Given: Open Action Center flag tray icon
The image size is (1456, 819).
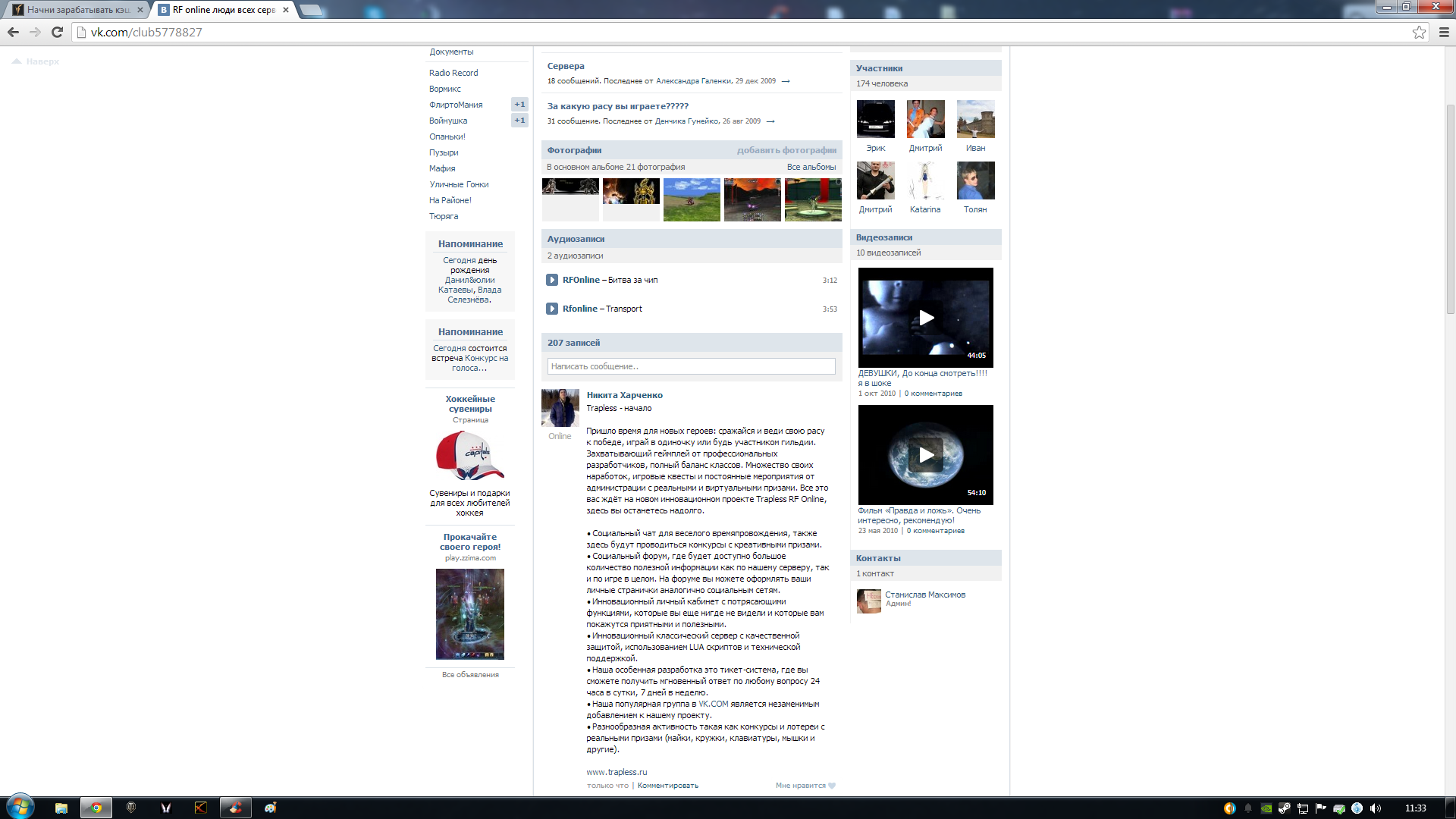Looking at the screenshot, I should pyautogui.click(x=1320, y=808).
